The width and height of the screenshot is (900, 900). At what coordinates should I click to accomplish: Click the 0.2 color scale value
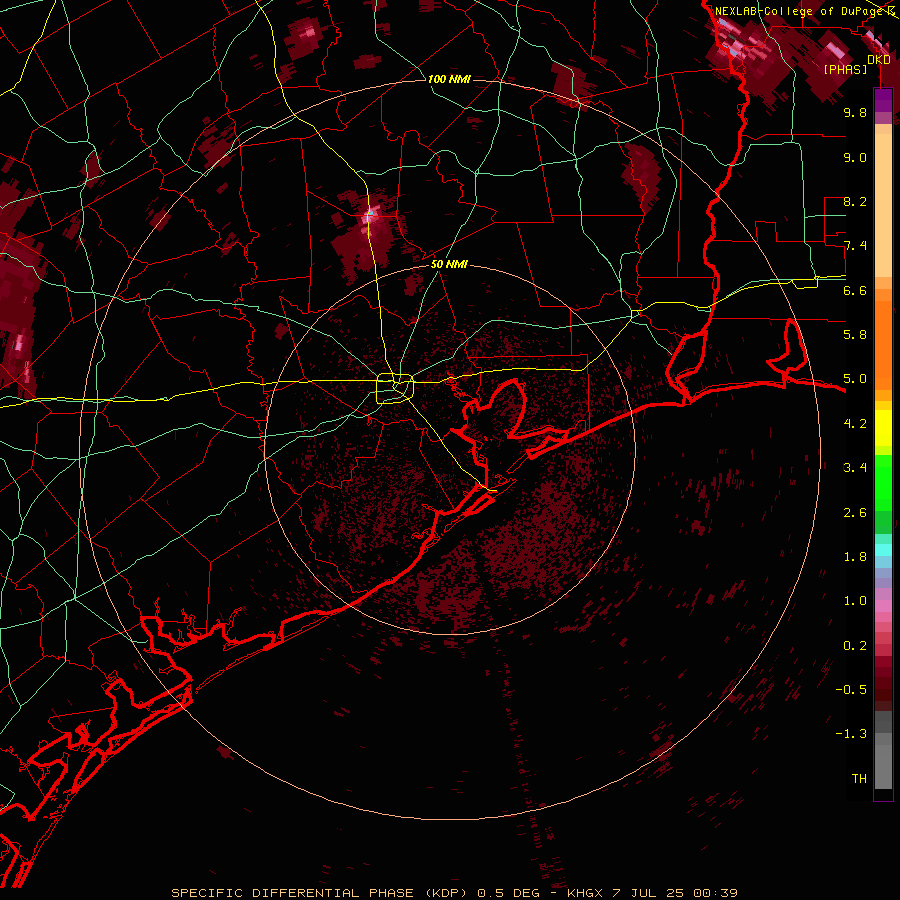[x=855, y=645]
